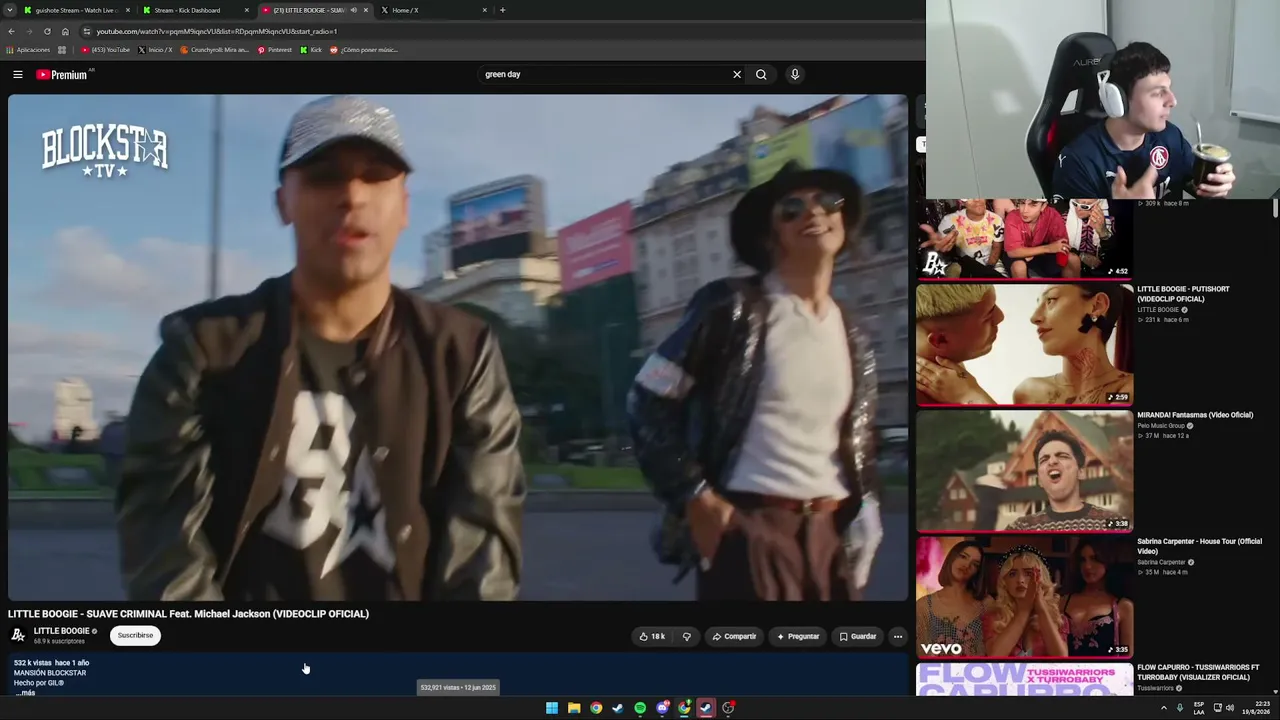Open the Compartir share dialog
Screen dimensions: 1280x720
(734, 636)
